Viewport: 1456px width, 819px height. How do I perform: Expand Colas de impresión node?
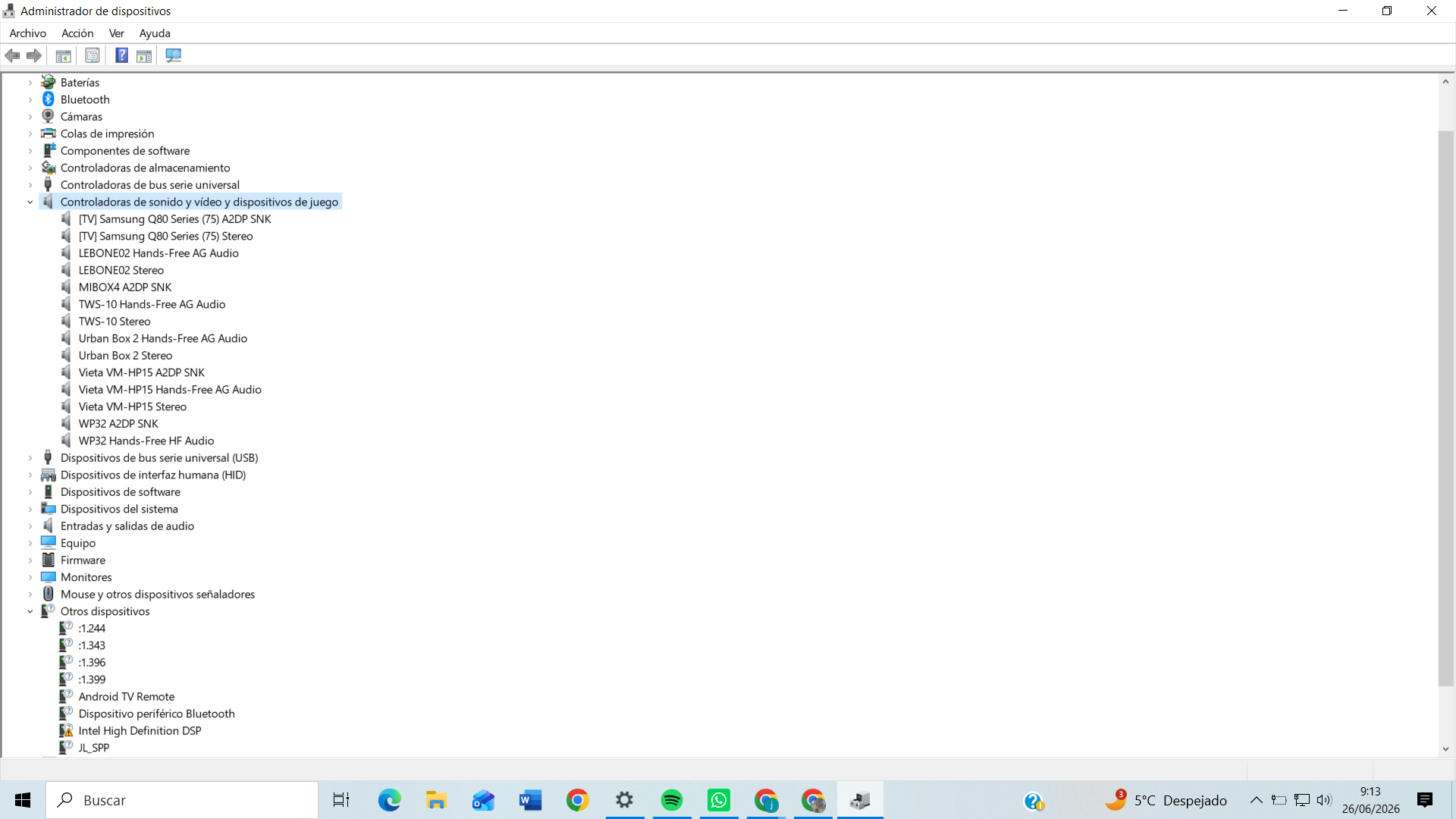click(x=30, y=133)
